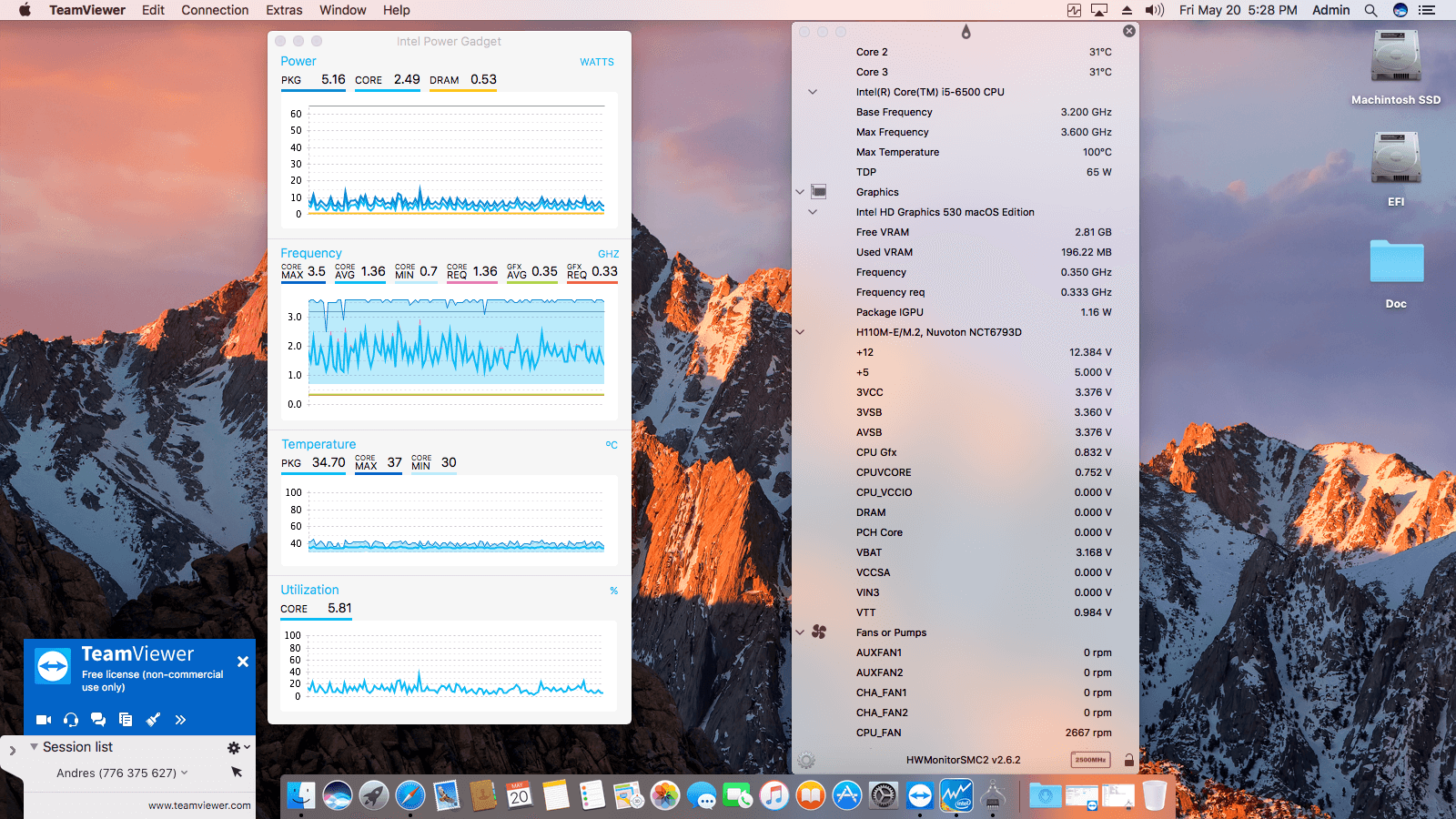This screenshot has width=1456, height=819.
Task: Open dropdown next to Andres session
Action: (x=185, y=773)
